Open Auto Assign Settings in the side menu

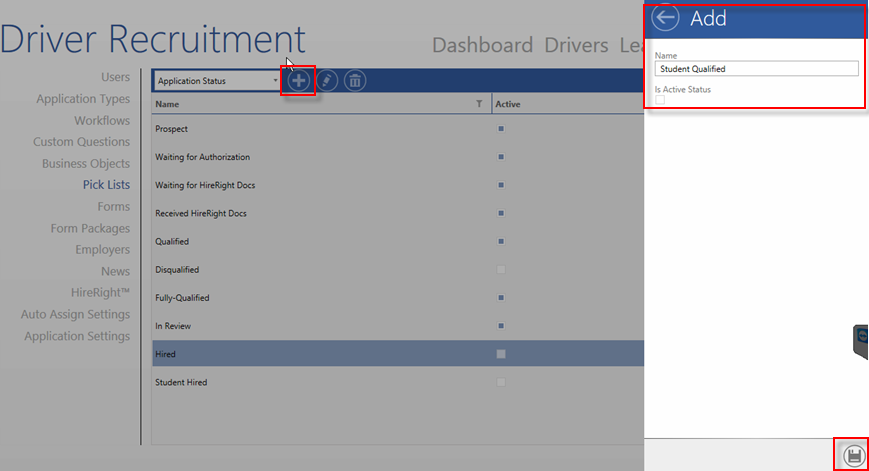click(x=75, y=314)
